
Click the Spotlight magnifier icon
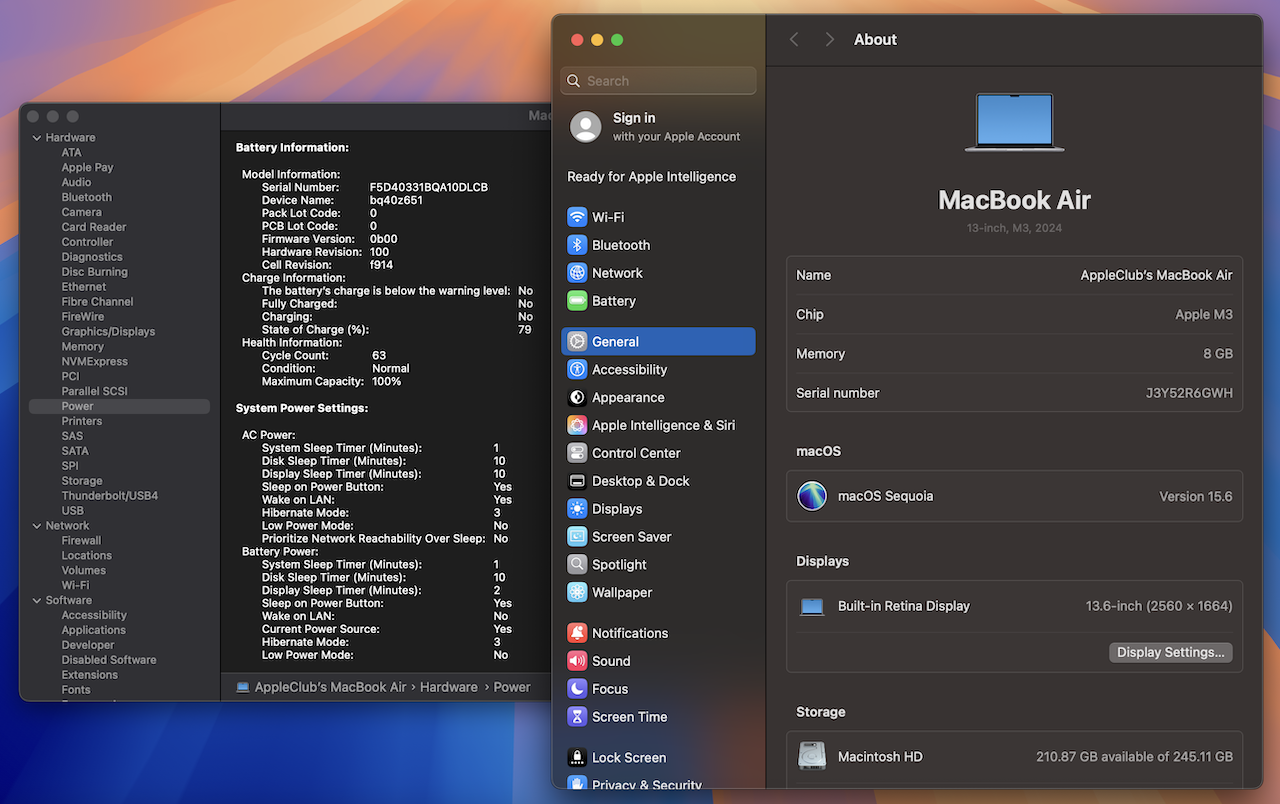(x=577, y=565)
